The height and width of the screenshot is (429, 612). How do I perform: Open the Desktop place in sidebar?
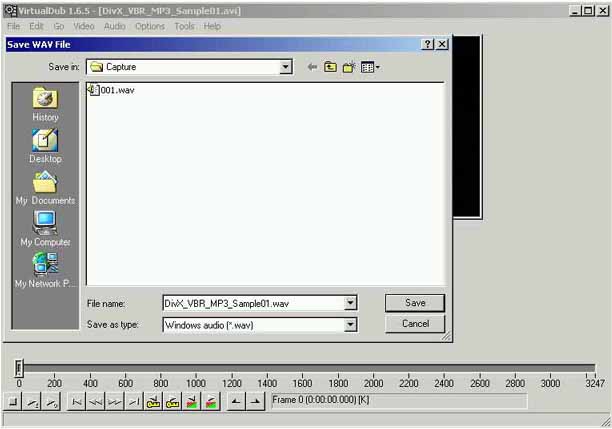point(45,146)
